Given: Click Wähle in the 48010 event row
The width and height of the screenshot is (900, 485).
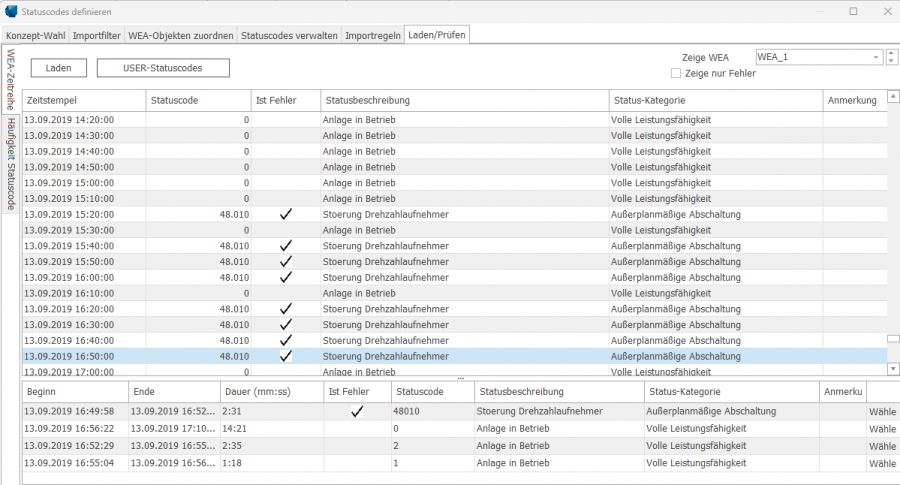Looking at the screenshot, I should click(x=882, y=412).
